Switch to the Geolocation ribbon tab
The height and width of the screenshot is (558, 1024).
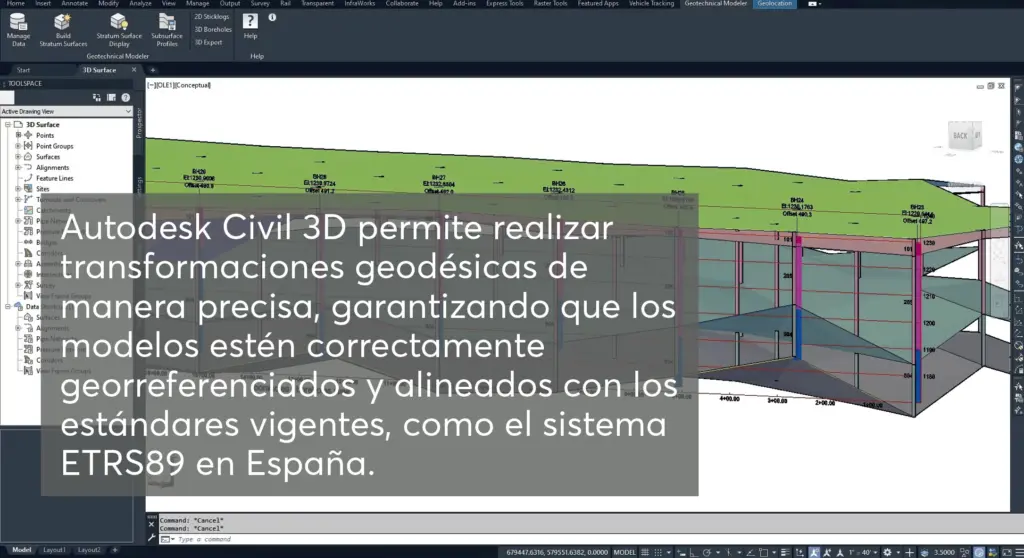click(774, 4)
